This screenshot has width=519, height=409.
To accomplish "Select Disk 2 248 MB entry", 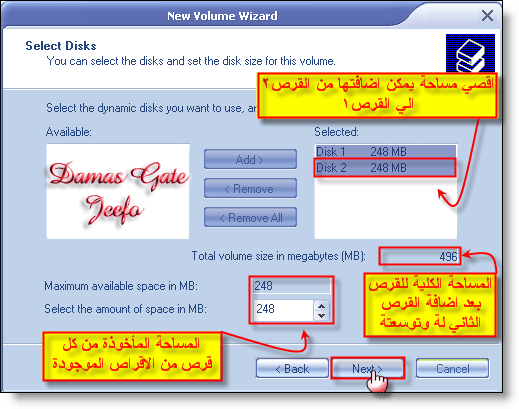I will (386, 167).
